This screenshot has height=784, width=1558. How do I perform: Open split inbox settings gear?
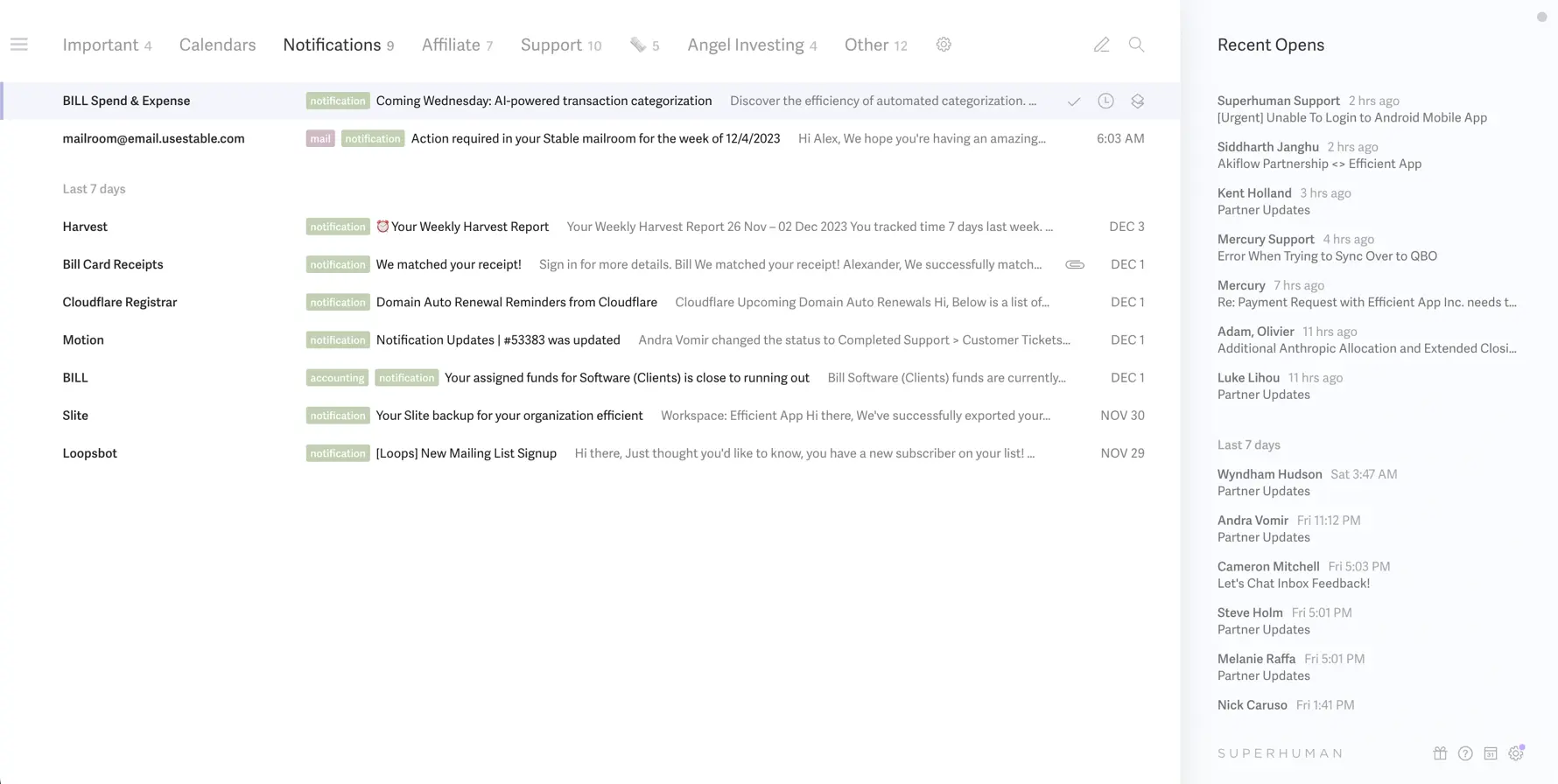point(944,45)
